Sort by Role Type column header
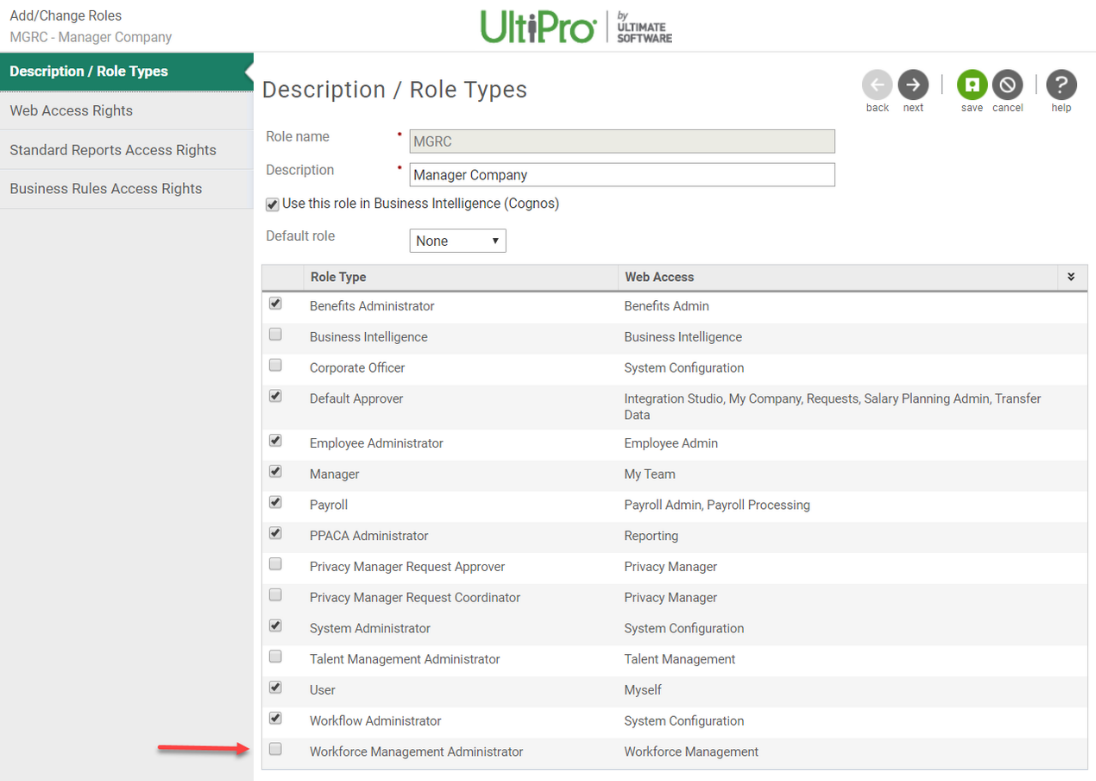1096x781 pixels. click(338, 277)
